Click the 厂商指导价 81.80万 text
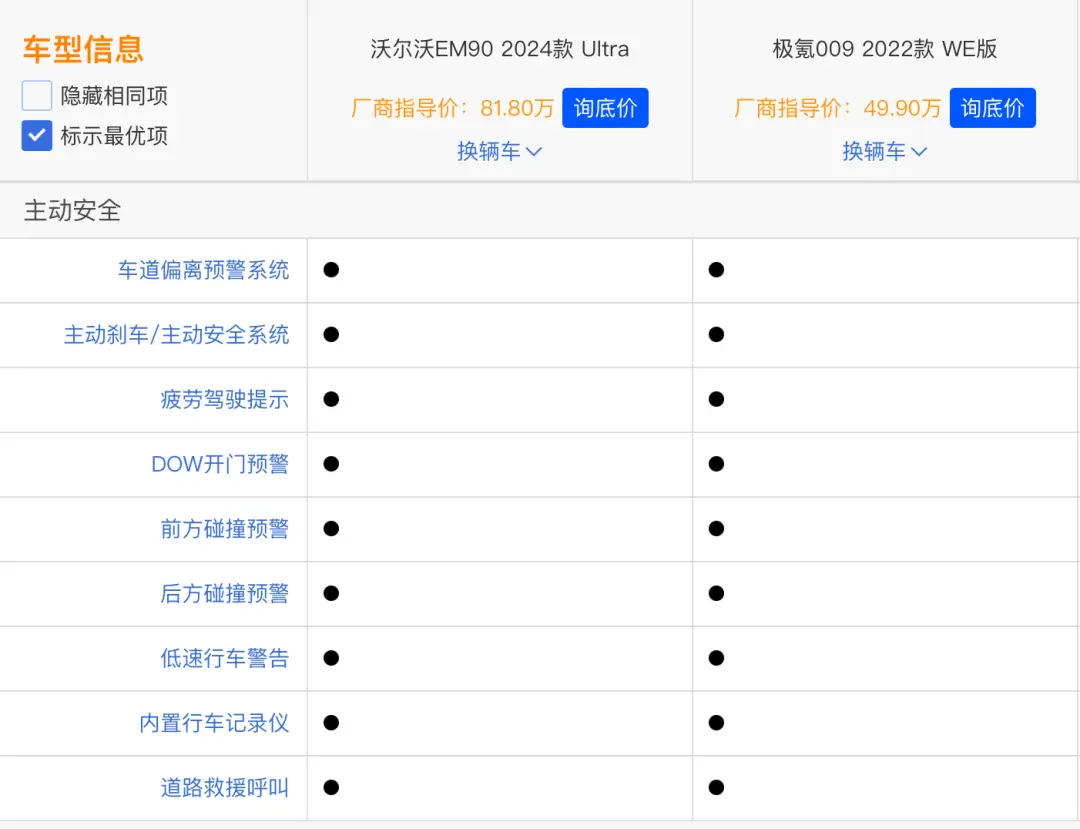Viewport: 1080px width, 829px height. (x=453, y=108)
